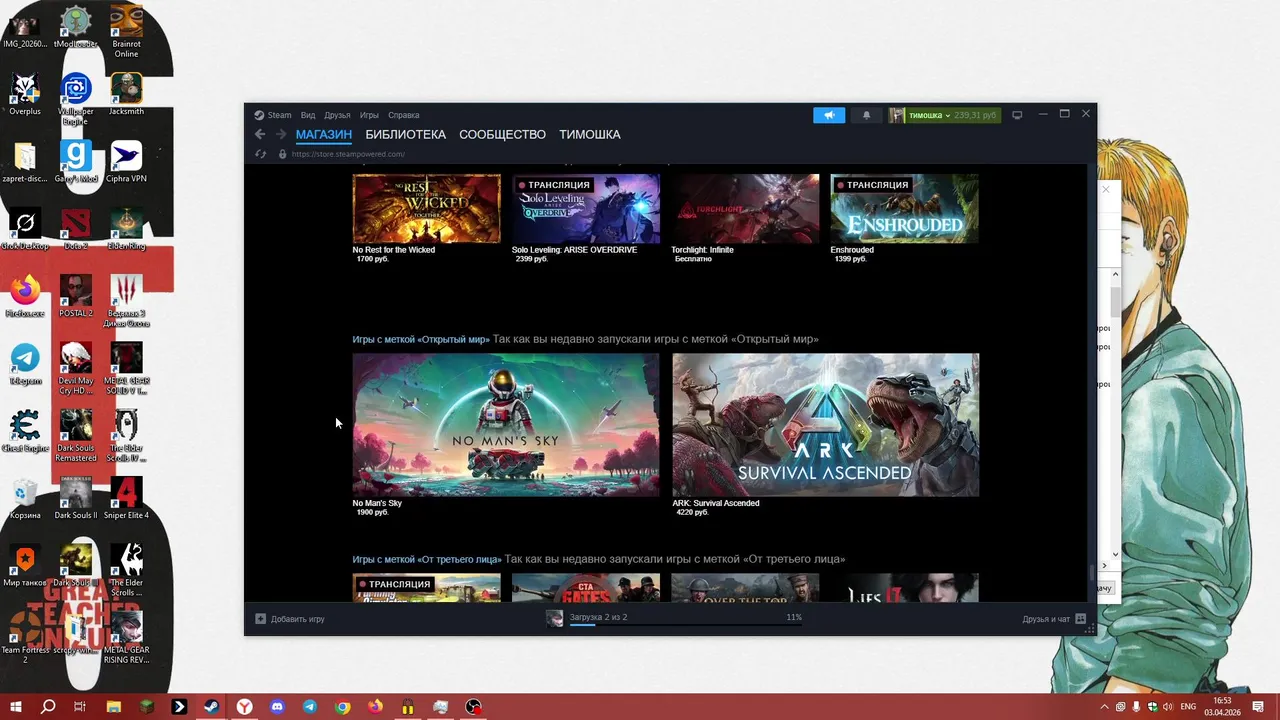Click the store URL address field
This screenshot has width=1280, height=720.
point(348,154)
